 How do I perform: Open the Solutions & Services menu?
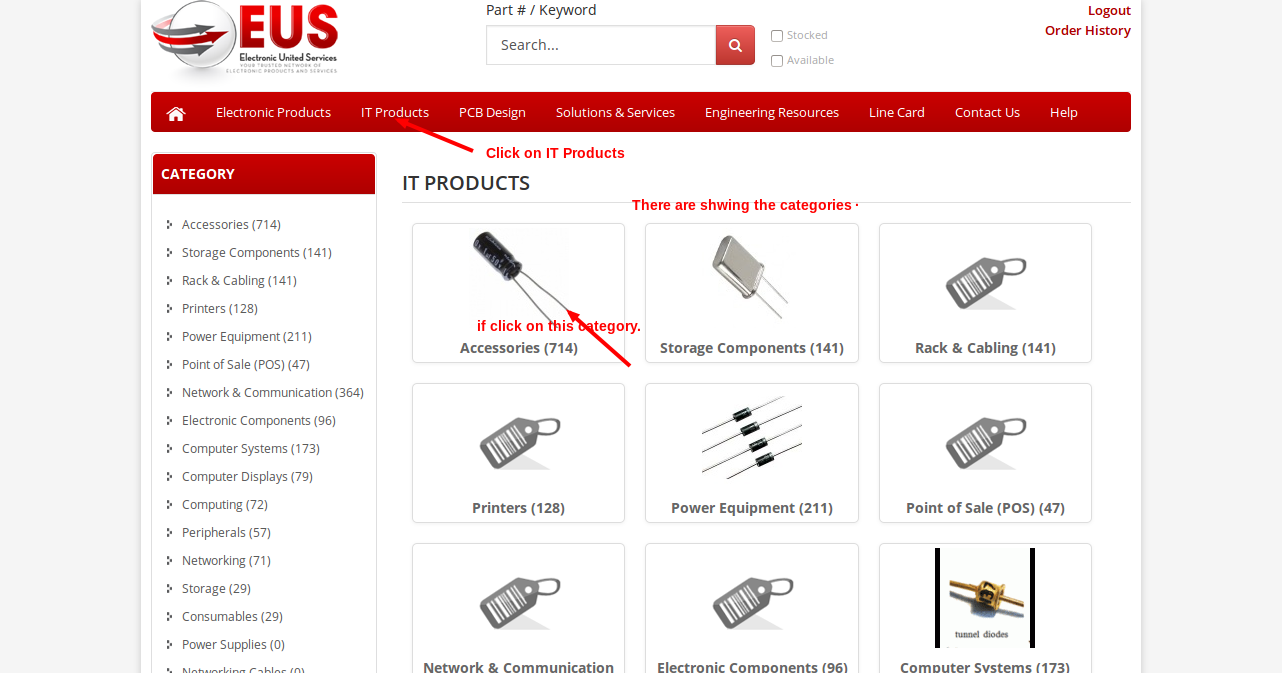pyautogui.click(x=615, y=112)
